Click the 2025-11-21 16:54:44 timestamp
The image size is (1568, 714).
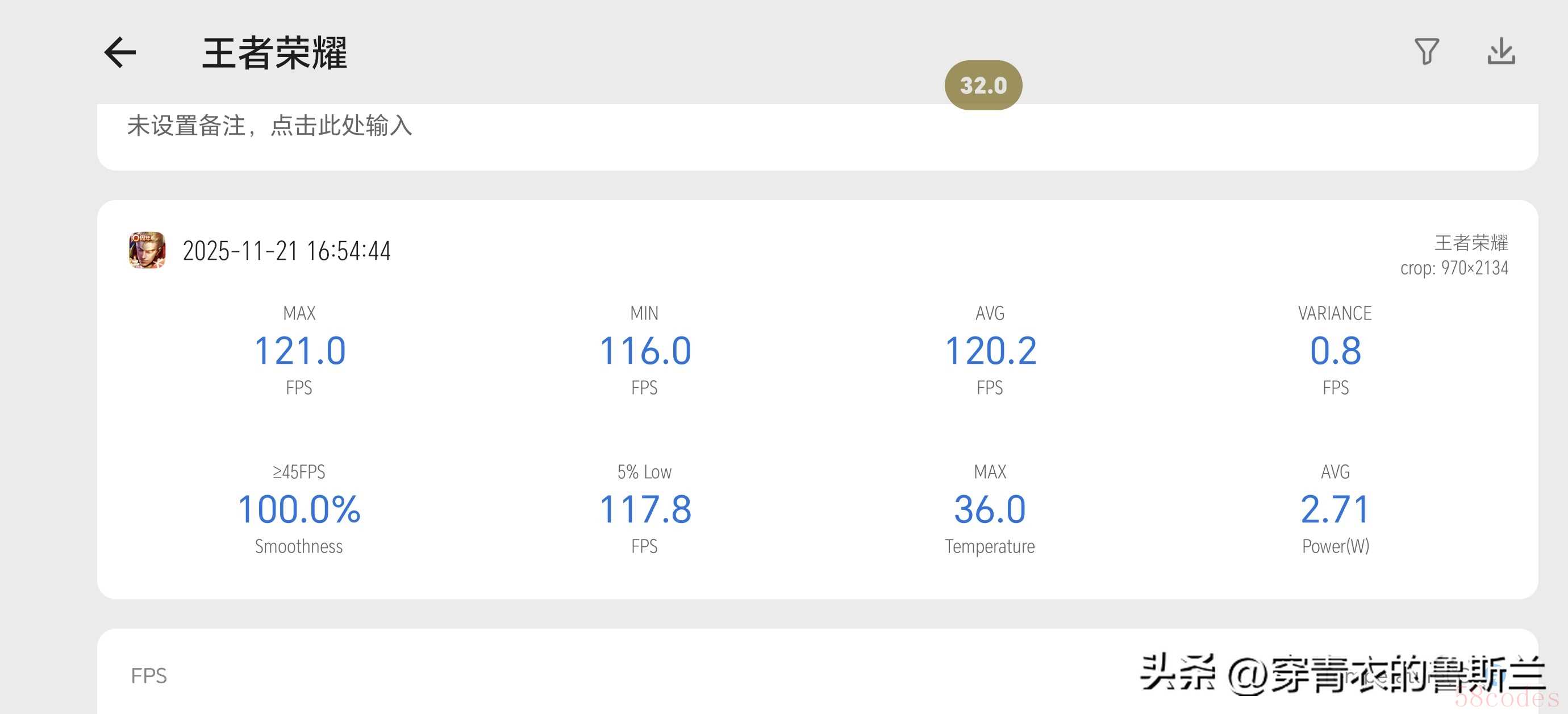pyautogui.click(x=287, y=251)
